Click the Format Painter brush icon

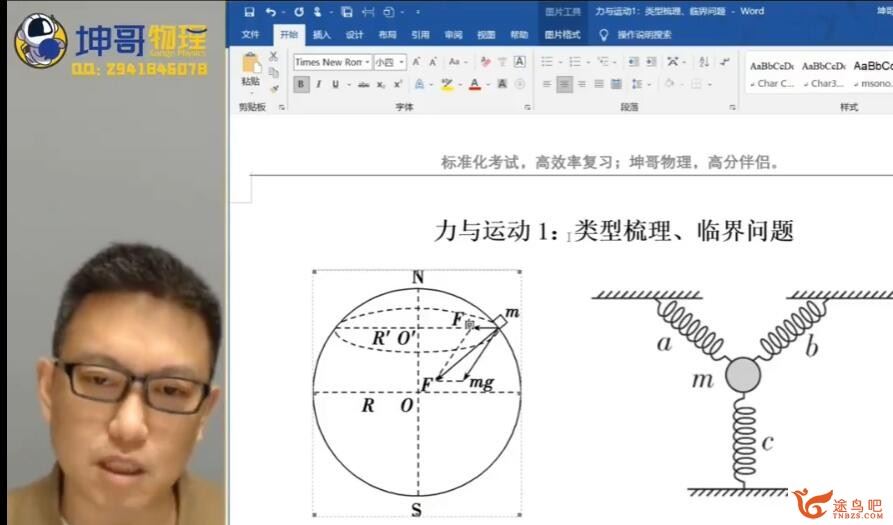point(274,88)
